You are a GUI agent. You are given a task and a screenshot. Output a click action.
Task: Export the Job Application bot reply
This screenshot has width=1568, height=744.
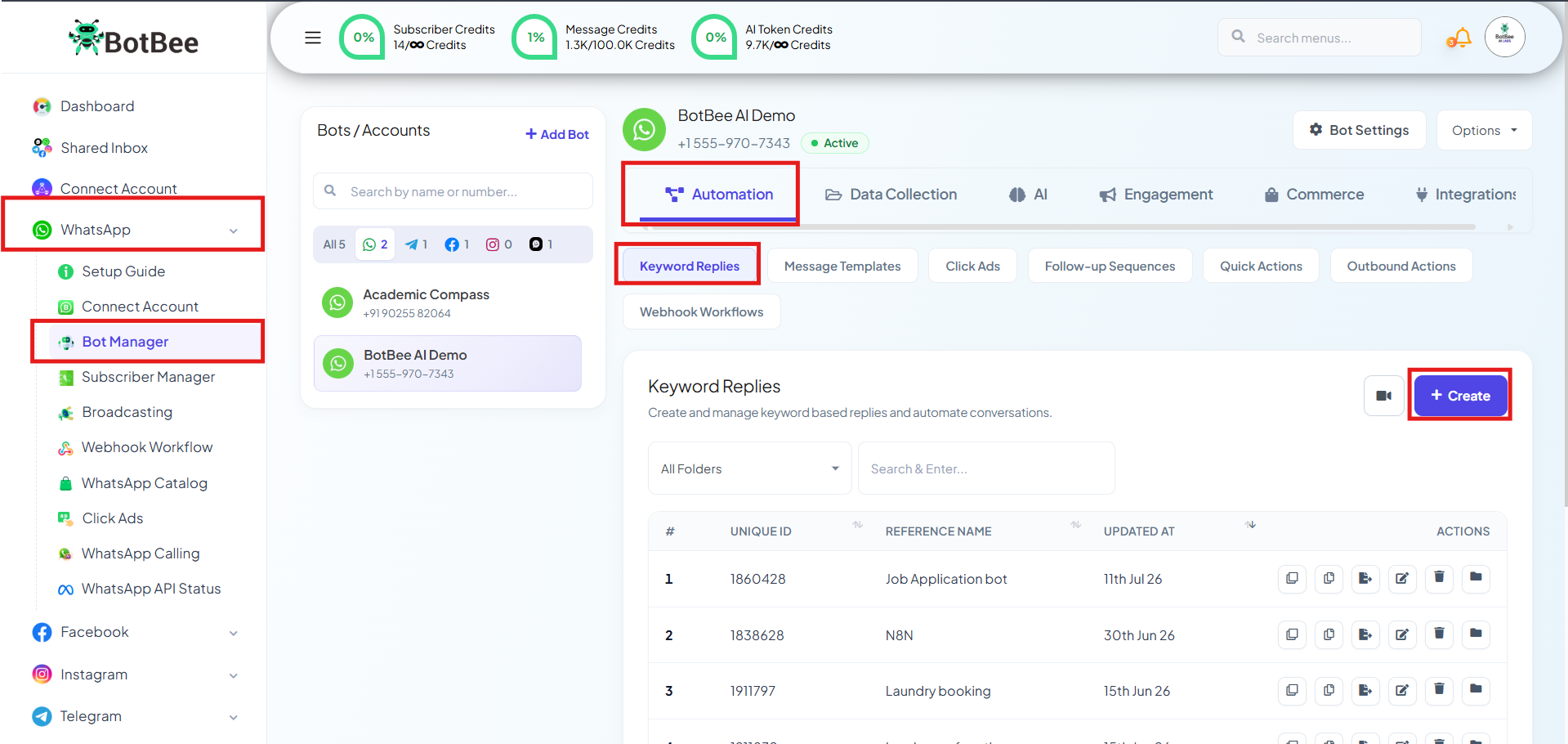1365,578
